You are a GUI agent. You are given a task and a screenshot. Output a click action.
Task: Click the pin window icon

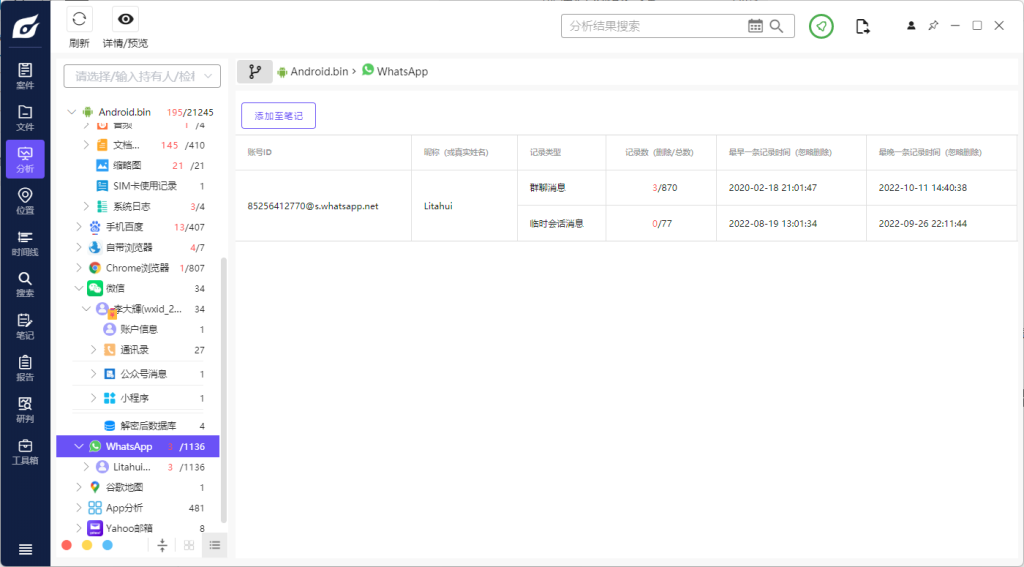pos(933,26)
